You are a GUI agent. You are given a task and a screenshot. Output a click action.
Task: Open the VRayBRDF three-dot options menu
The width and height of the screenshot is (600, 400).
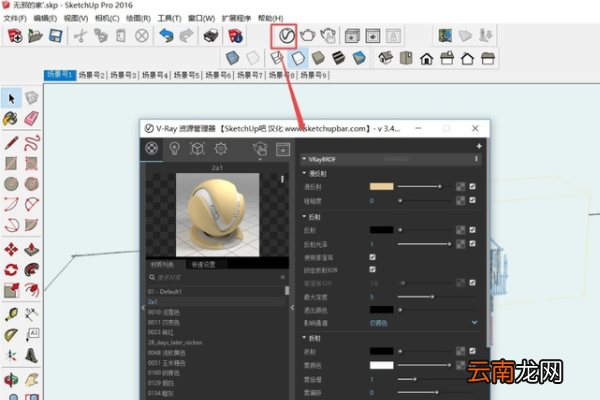[x=476, y=158]
